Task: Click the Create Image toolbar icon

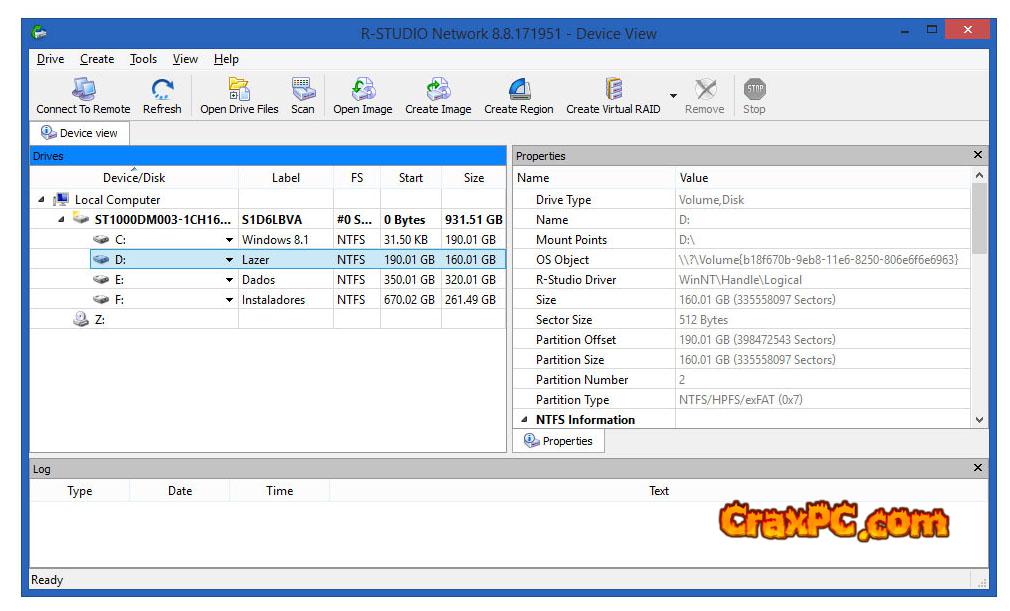Action: [438, 89]
